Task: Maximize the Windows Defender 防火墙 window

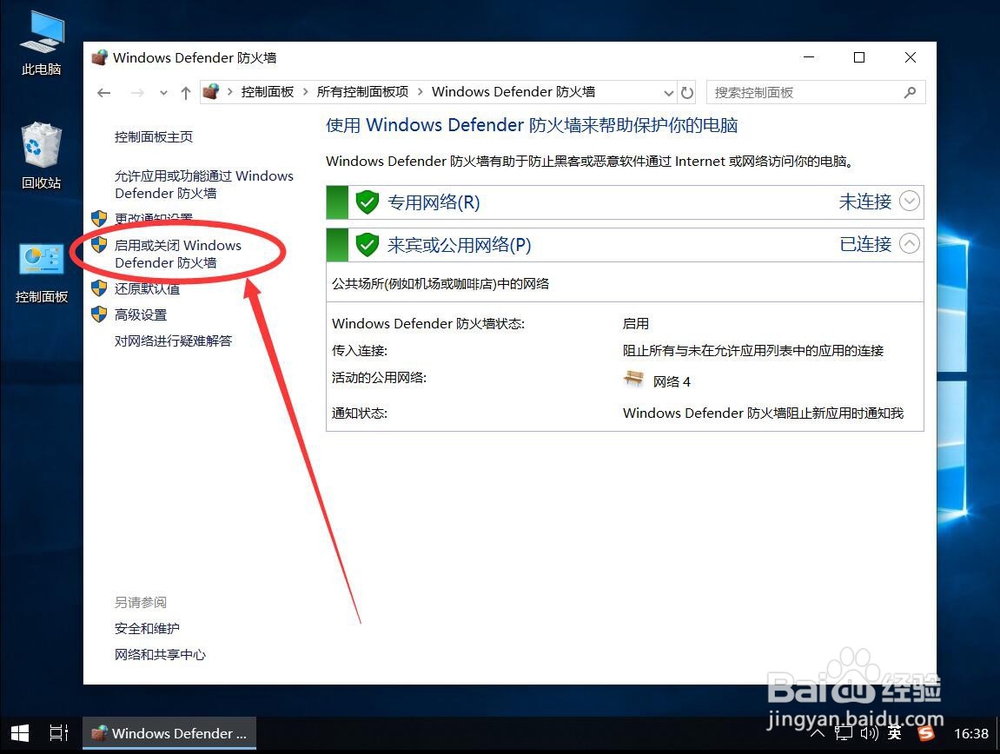Action: click(859, 57)
